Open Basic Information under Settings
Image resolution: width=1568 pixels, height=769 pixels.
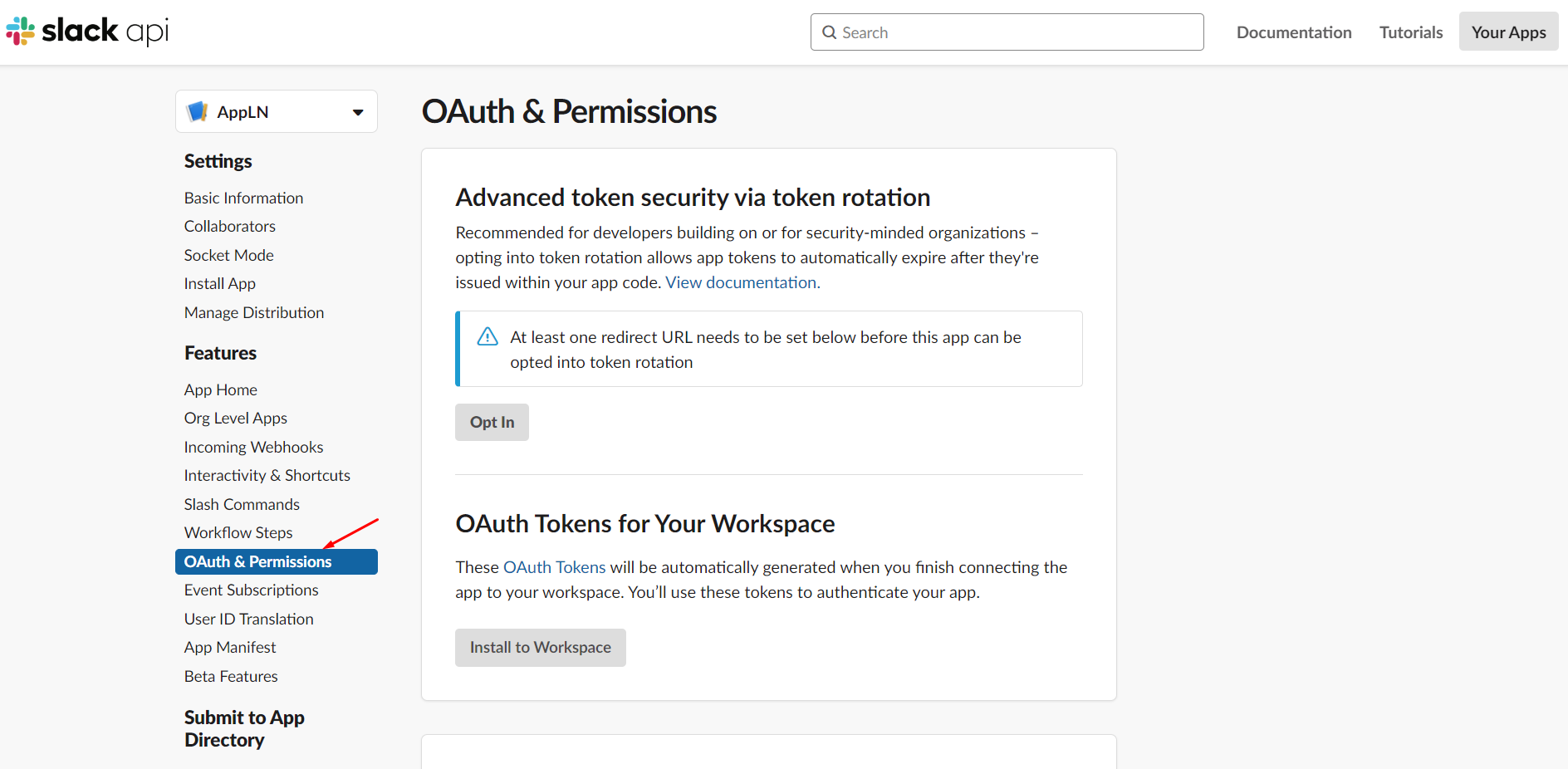243,198
